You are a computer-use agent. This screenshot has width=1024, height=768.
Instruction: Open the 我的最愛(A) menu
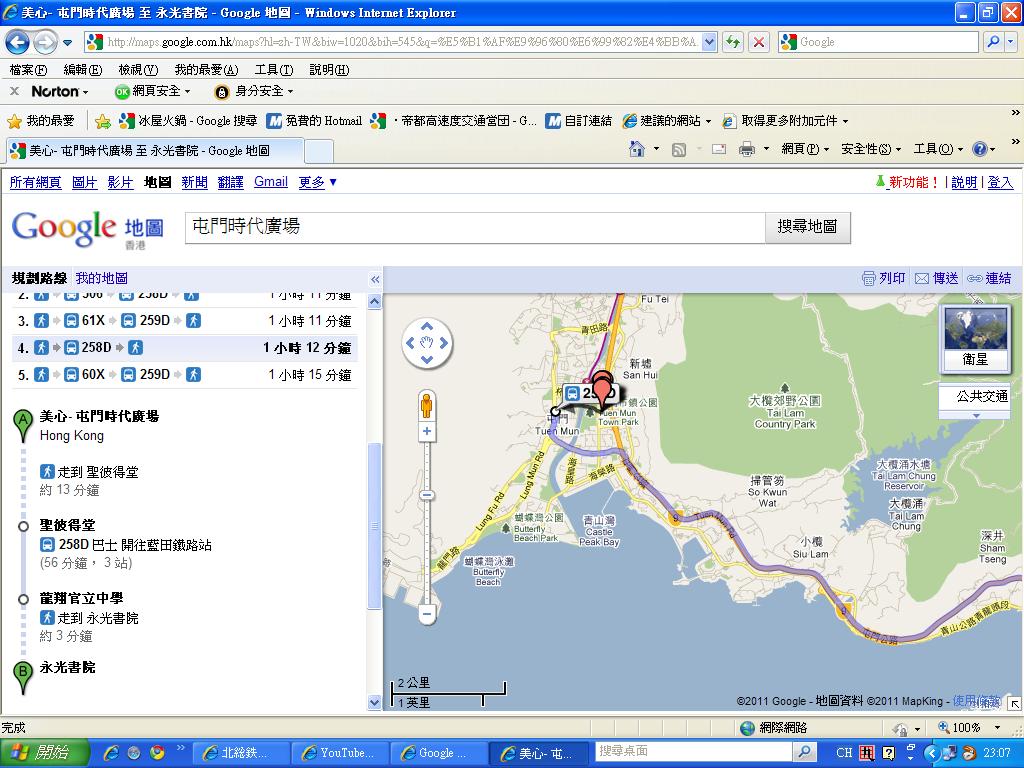206,70
